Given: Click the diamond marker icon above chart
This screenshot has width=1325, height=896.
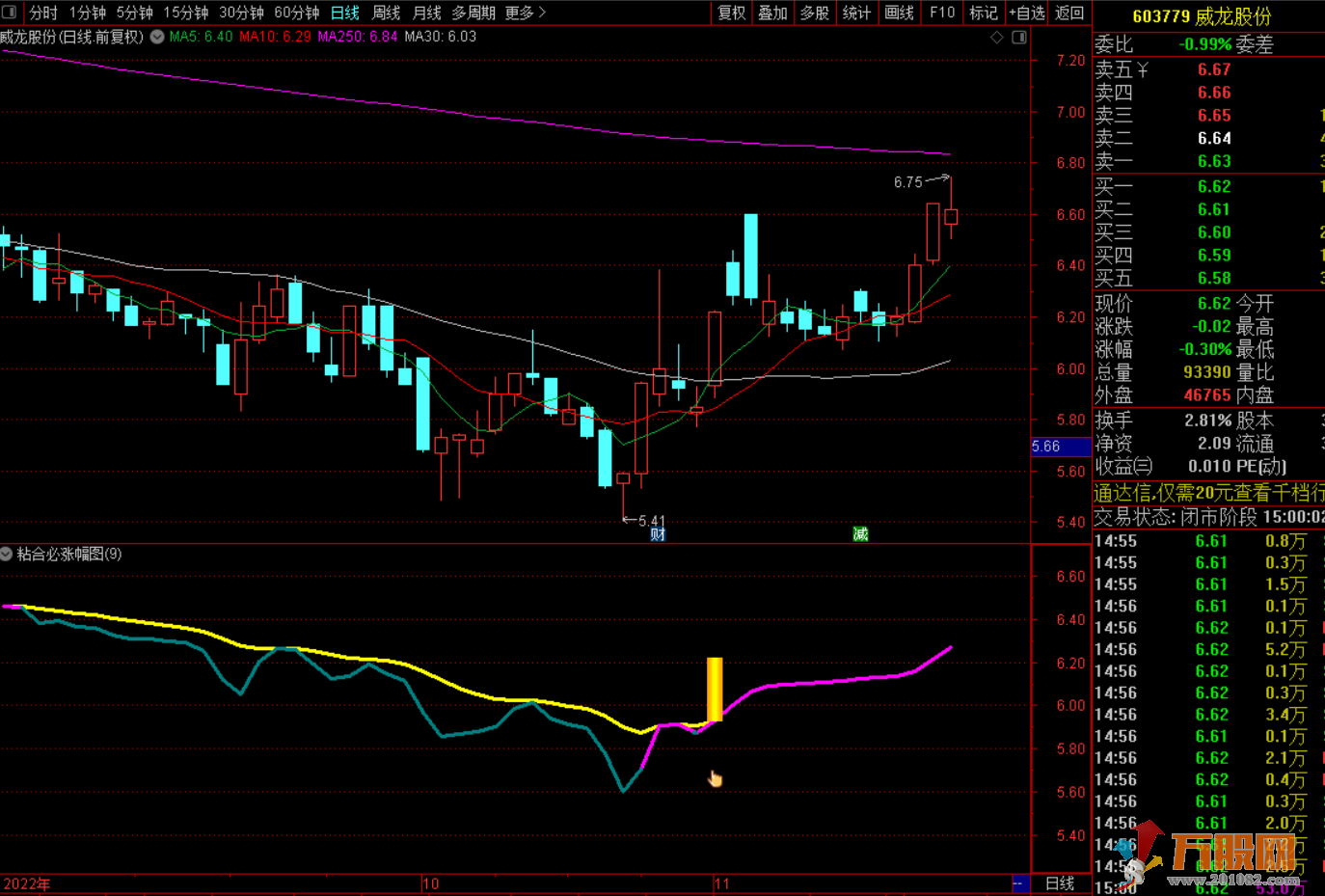Looking at the screenshot, I should pos(997,38).
